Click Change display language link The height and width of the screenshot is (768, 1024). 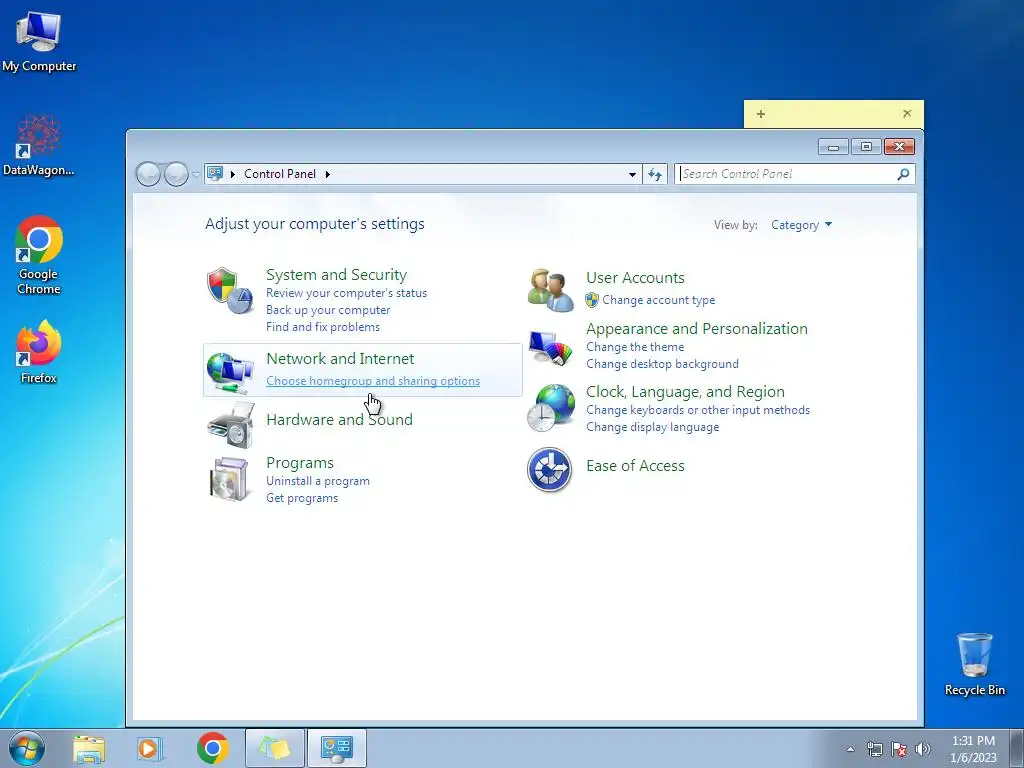tap(652, 427)
